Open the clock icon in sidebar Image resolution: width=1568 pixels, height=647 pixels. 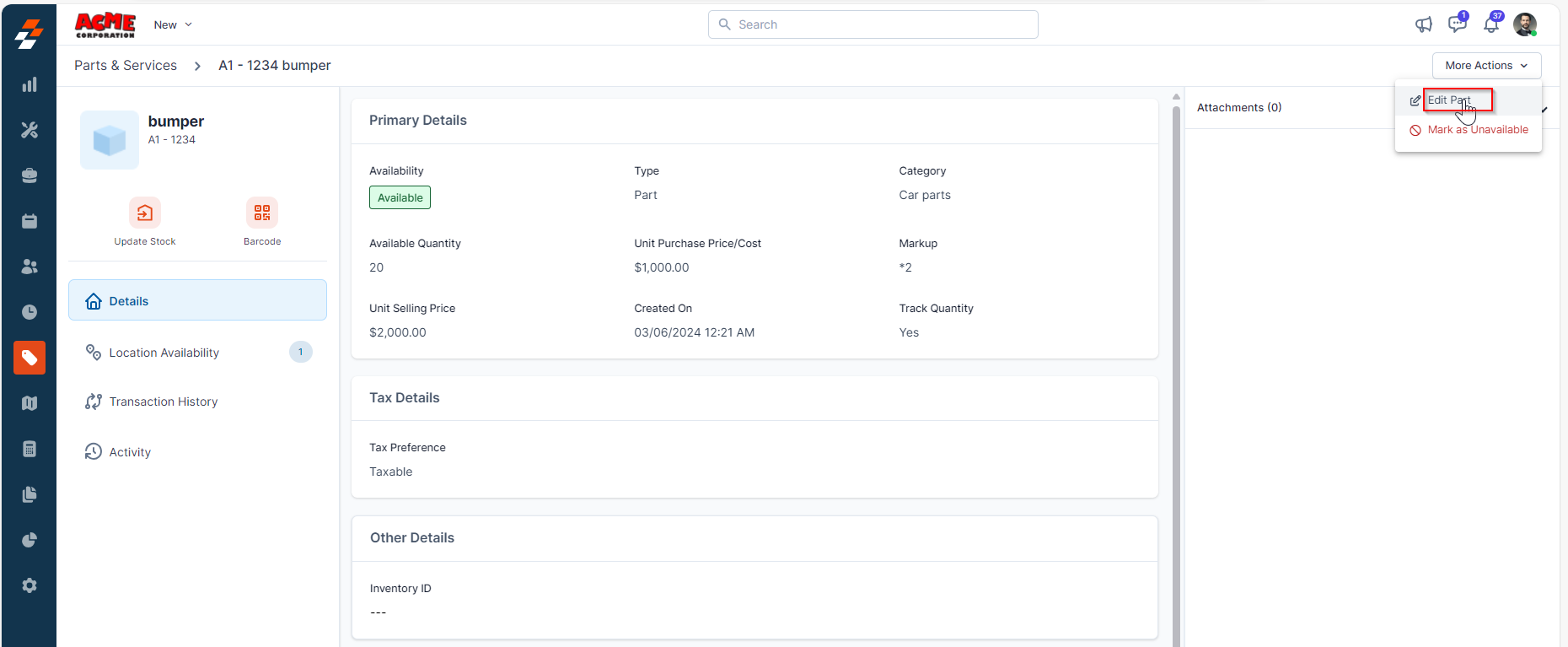click(30, 312)
